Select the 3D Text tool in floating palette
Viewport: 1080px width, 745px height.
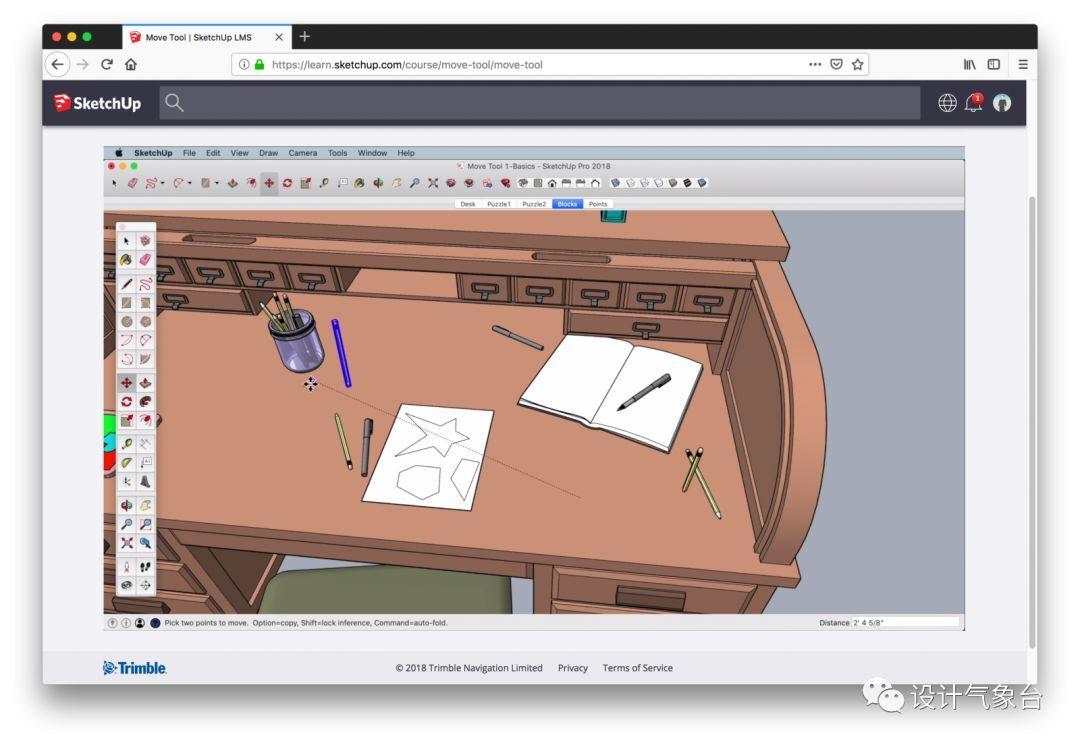(x=145, y=481)
